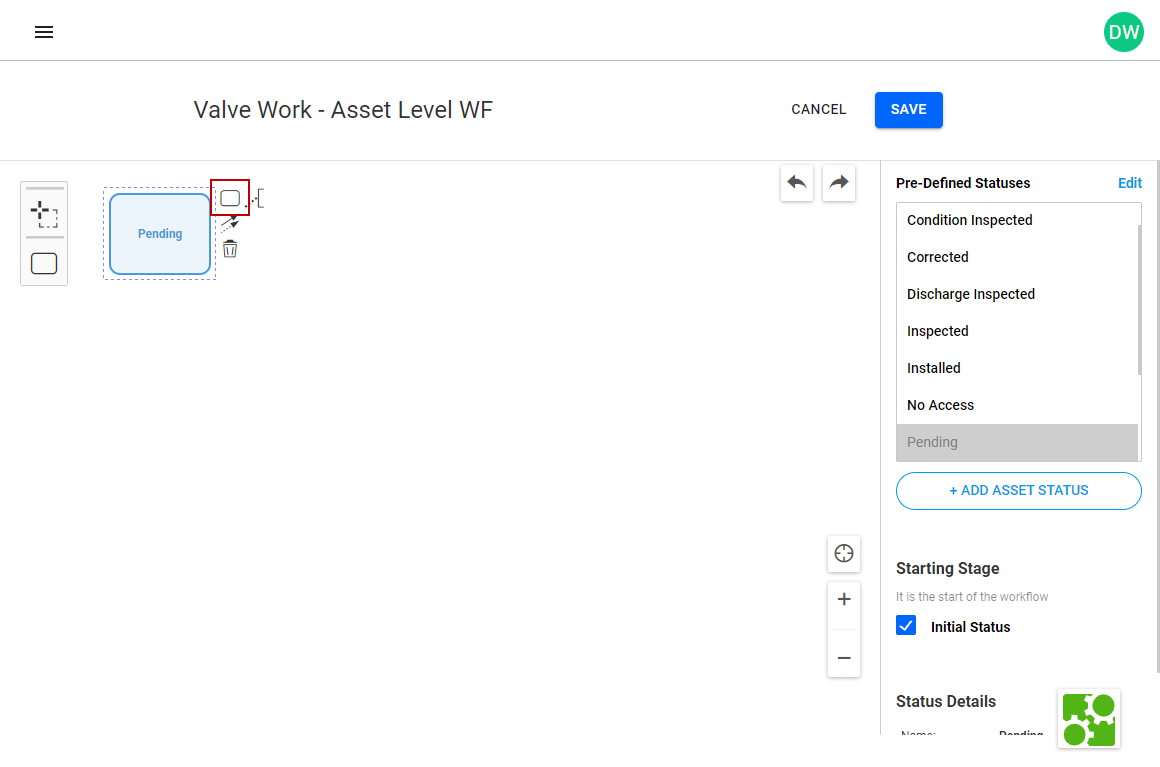Click the Save button
The width and height of the screenshot is (1160, 767).
coord(908,109)
